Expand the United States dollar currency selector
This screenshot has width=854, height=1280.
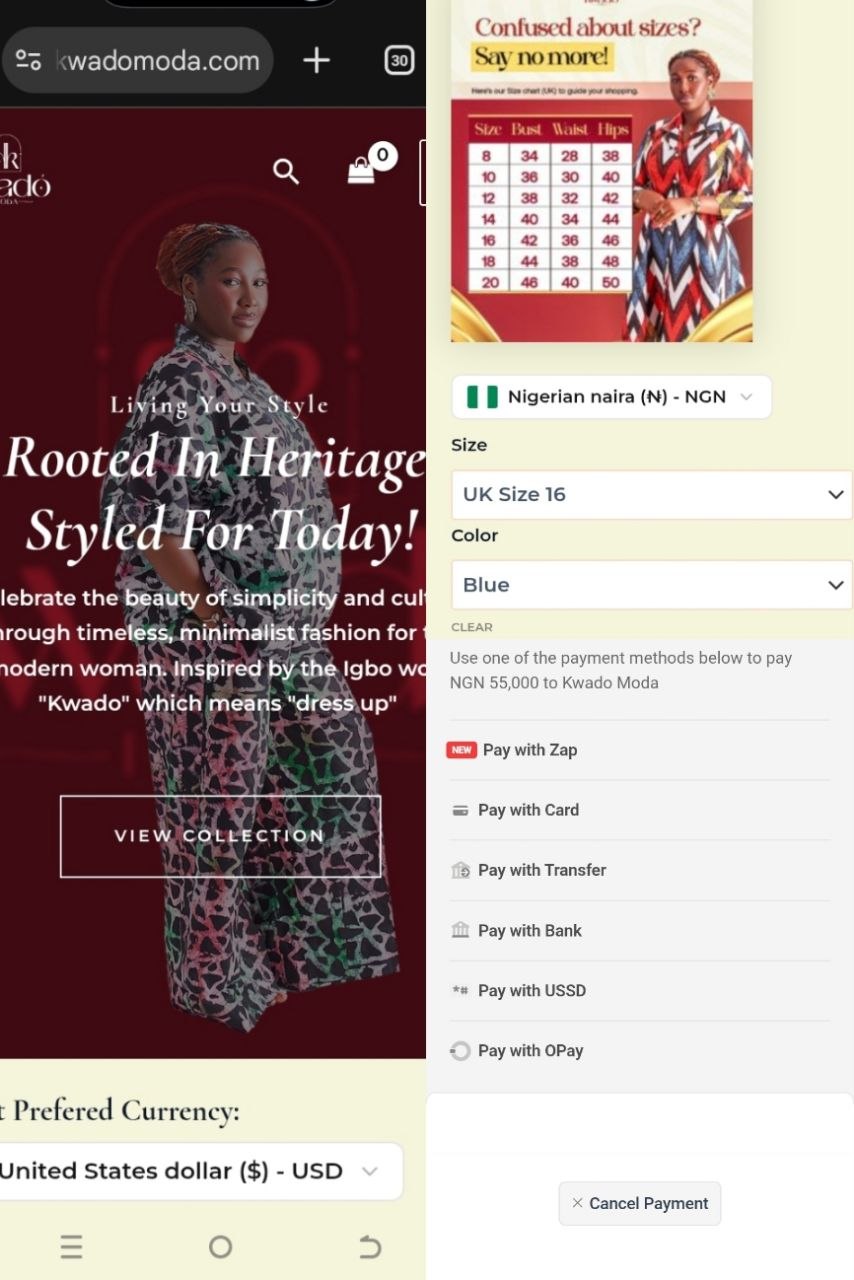point(200,1171)
